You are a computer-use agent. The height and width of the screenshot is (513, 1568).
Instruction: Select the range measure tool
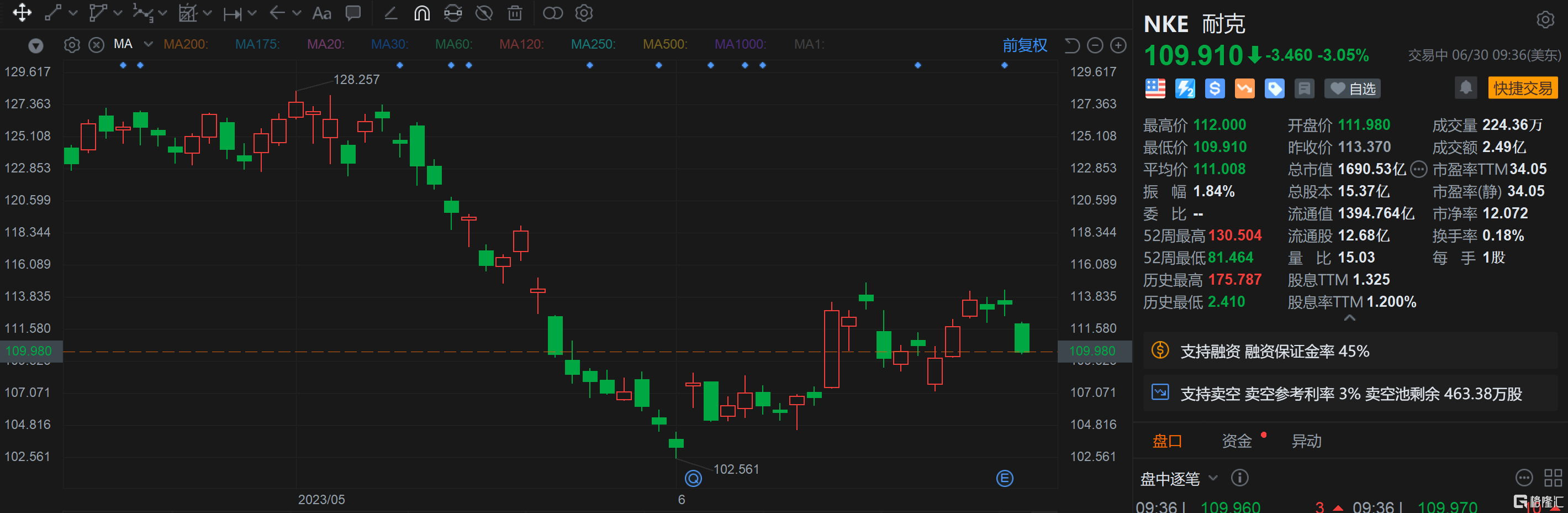(x=232, y=13)
